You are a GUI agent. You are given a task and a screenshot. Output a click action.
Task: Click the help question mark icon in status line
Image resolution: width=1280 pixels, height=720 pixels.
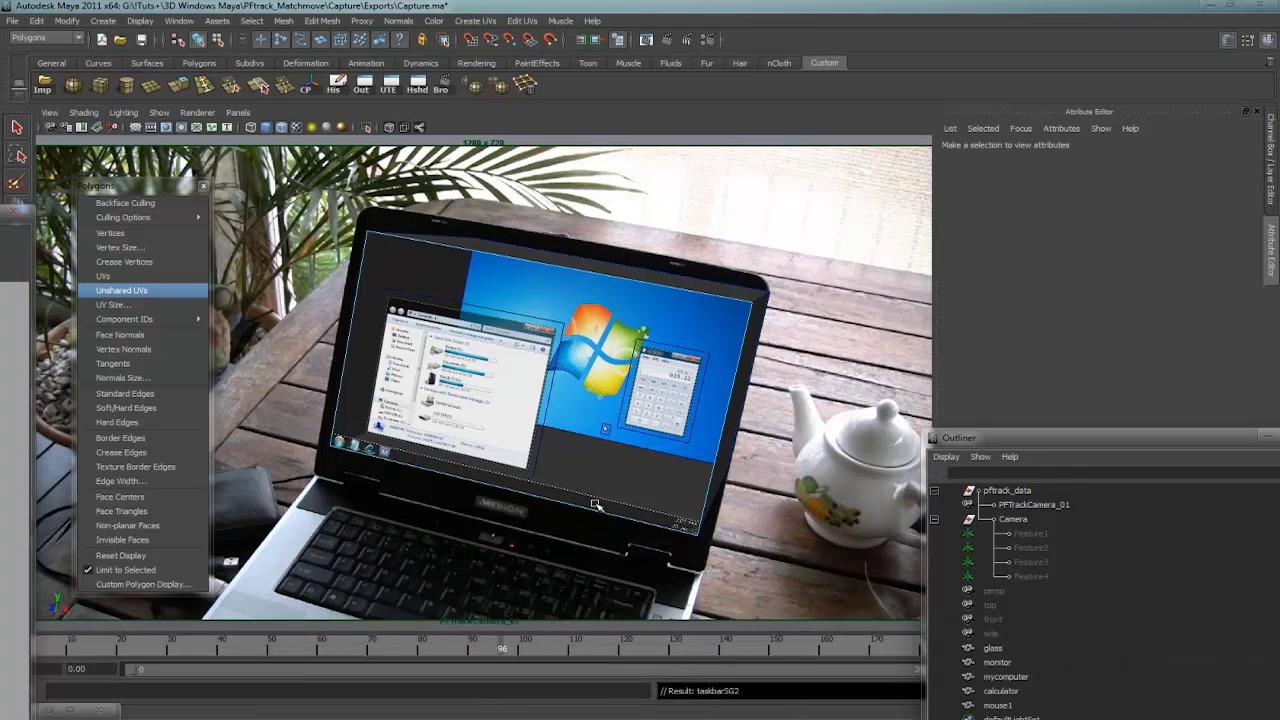(400, 40)
